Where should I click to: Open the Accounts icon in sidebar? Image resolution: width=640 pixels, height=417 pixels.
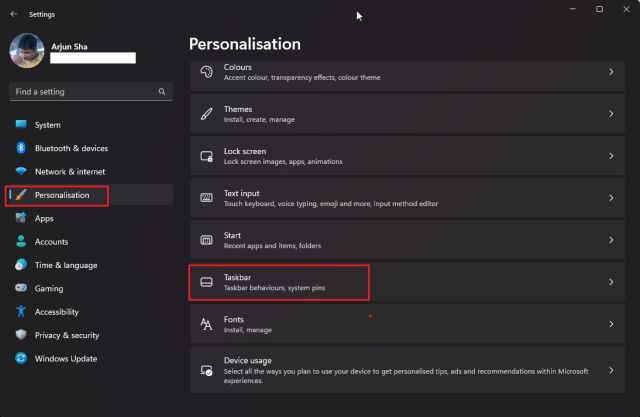pyautogui.click(x=21, y=241)
